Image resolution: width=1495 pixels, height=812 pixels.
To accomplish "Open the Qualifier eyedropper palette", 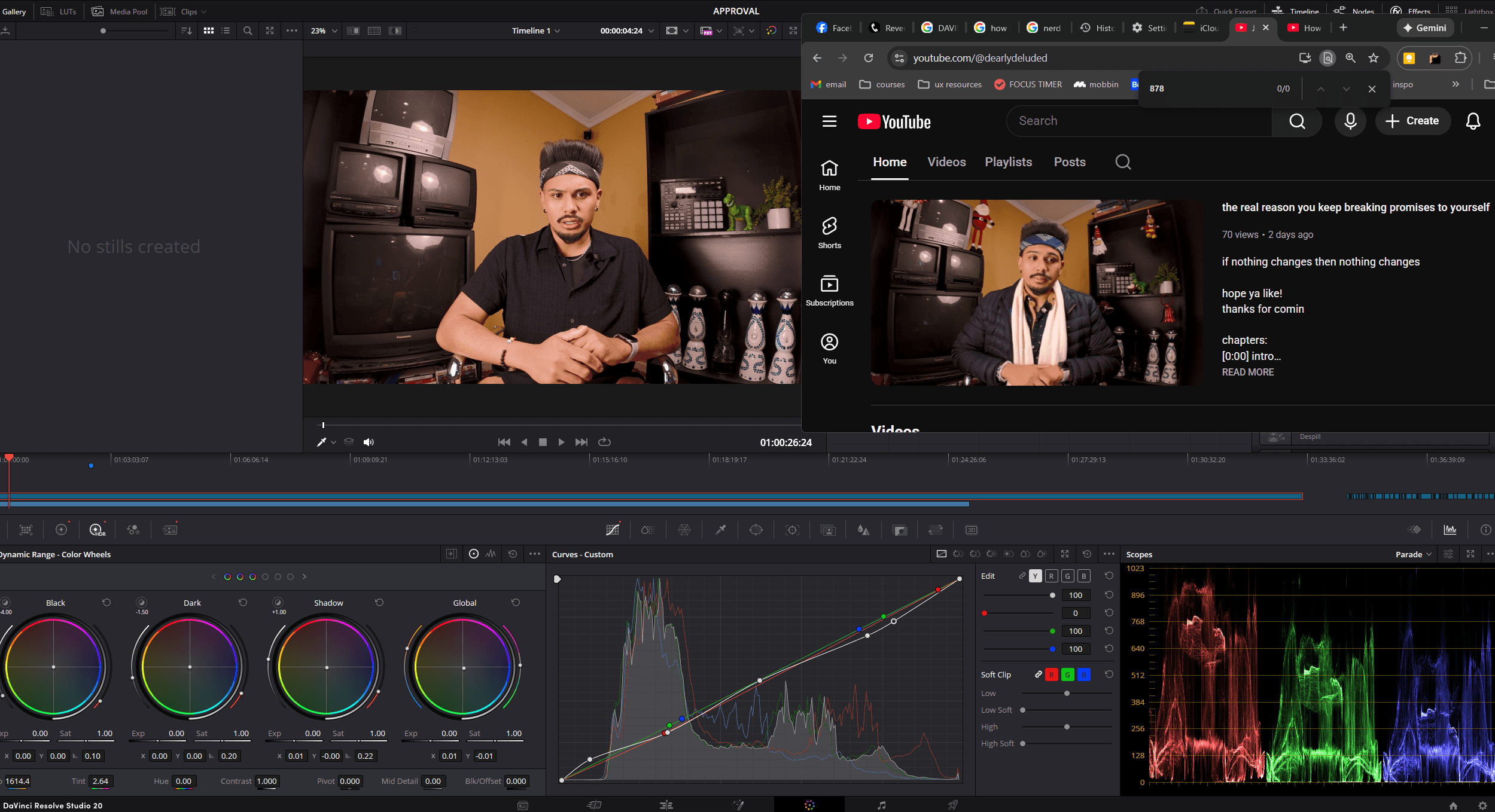I will [x=720, y=530].
